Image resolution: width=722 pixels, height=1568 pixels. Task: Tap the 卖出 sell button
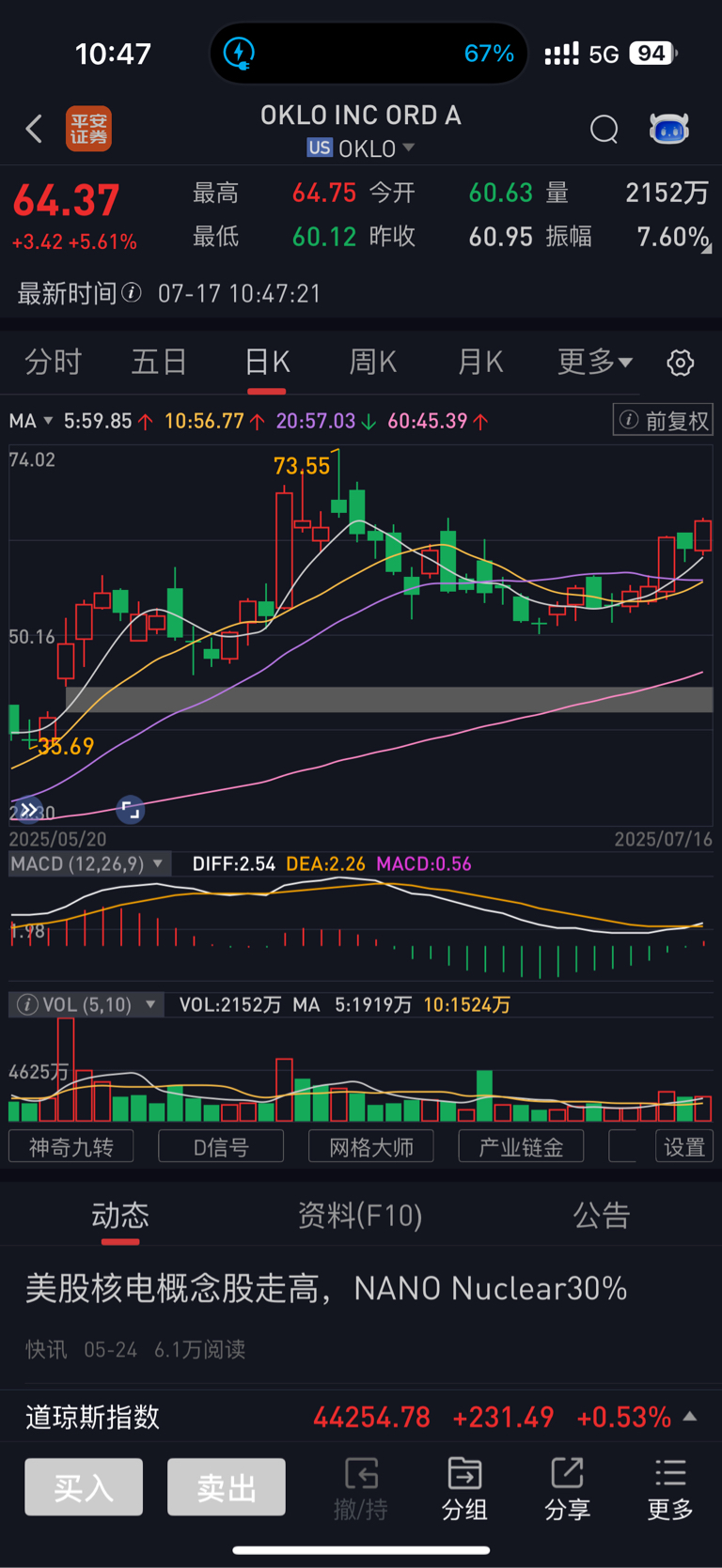coord(227,1487)
